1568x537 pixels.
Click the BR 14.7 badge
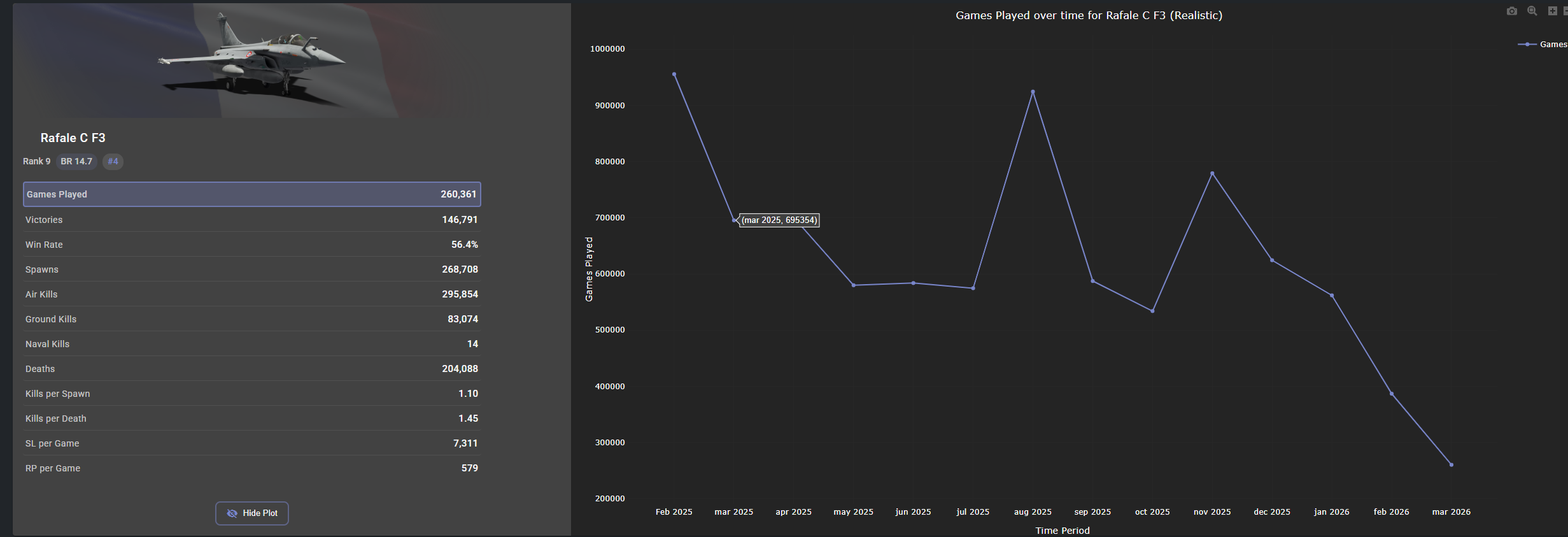click(x=76, y=161)
